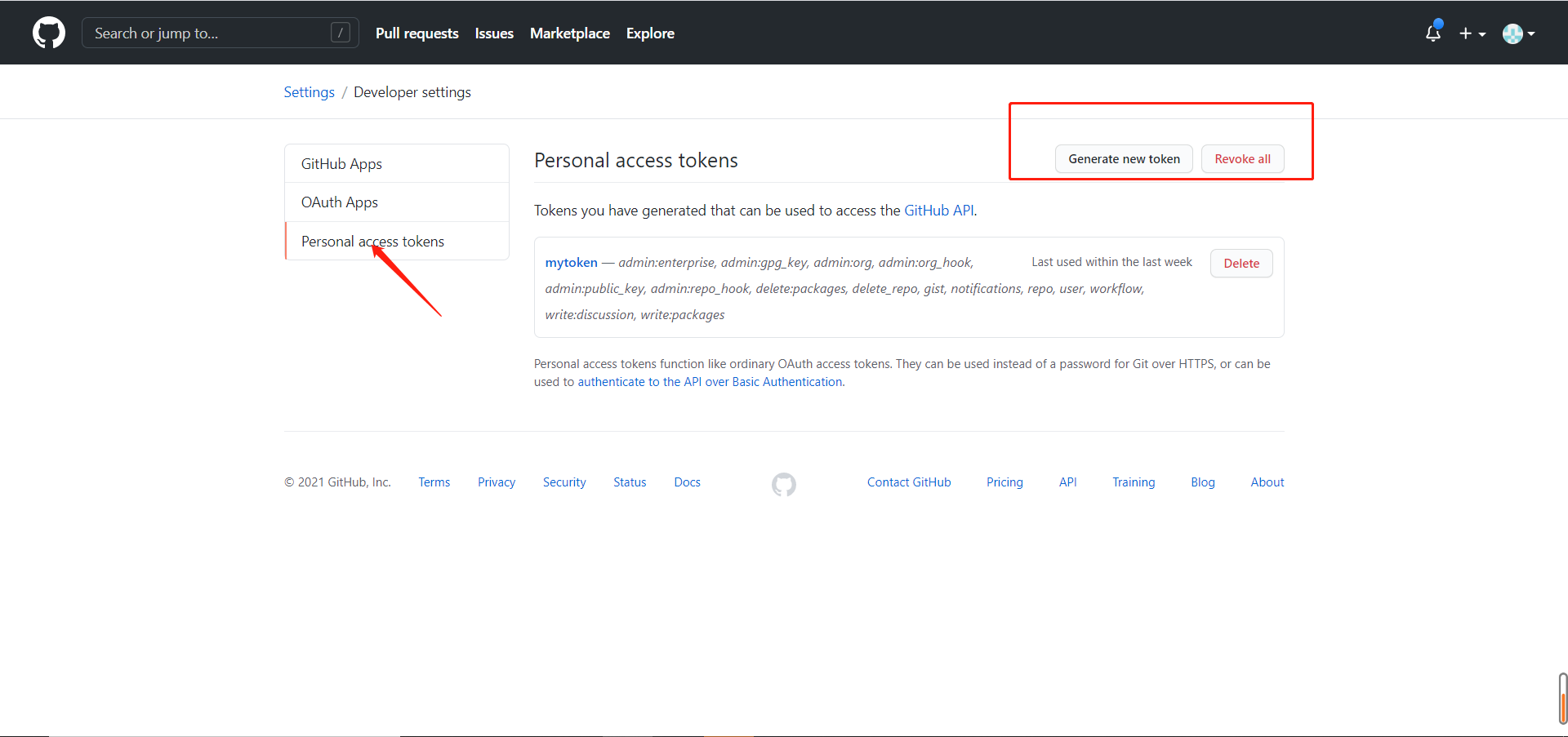Click Contact GitHub in the footer
The height and width of the screenshot is (737, 1568).
tap(909, 482)
